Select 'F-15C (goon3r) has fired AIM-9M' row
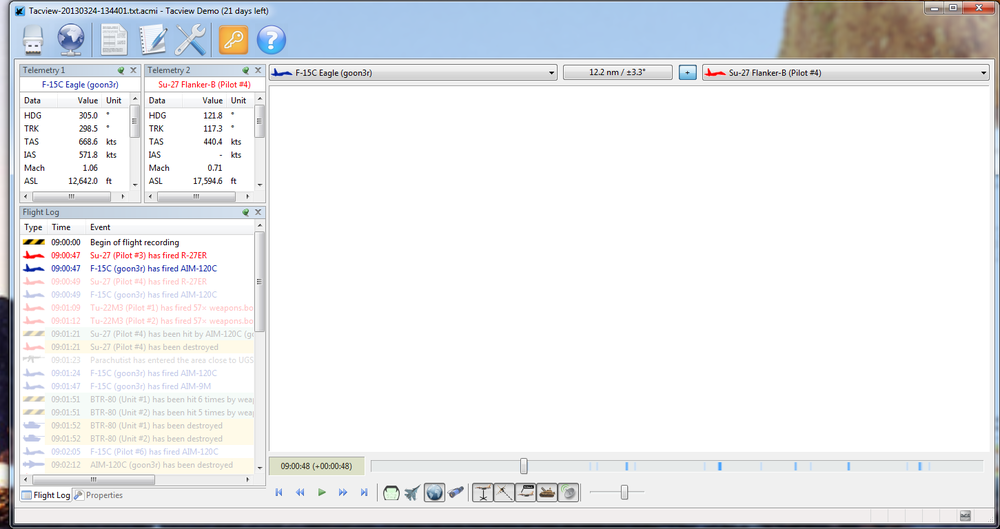This screenshot has height=529, width=1000. [x=137, y=386]
